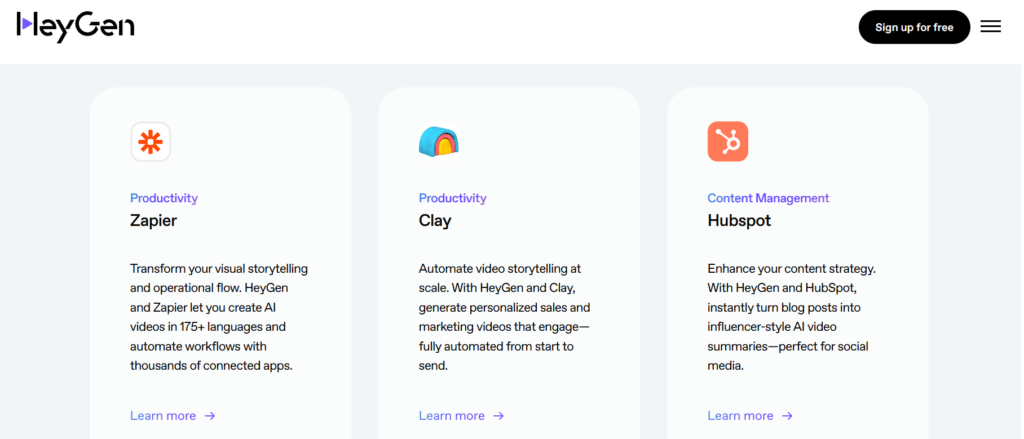Open the hamburger menu
The height and width of the screenshot is (439, 1024).
tap(990, 27)
